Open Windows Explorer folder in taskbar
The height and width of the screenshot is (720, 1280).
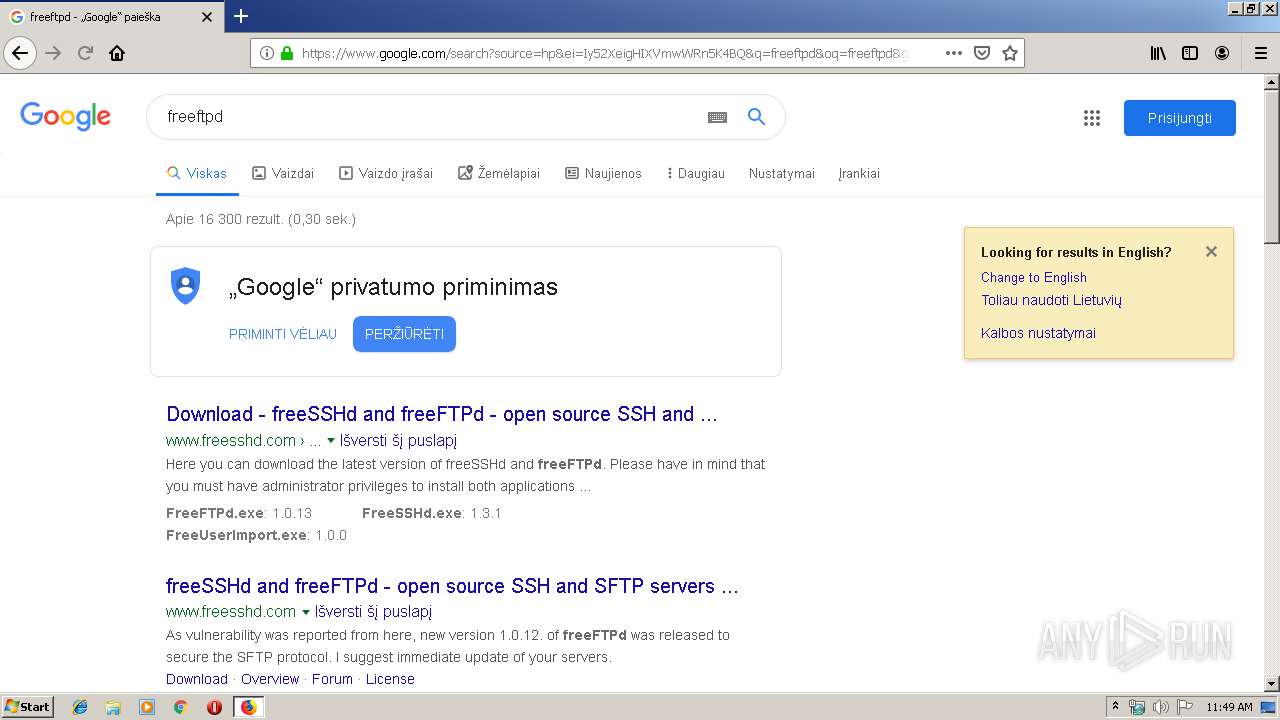tap(113, 707)
